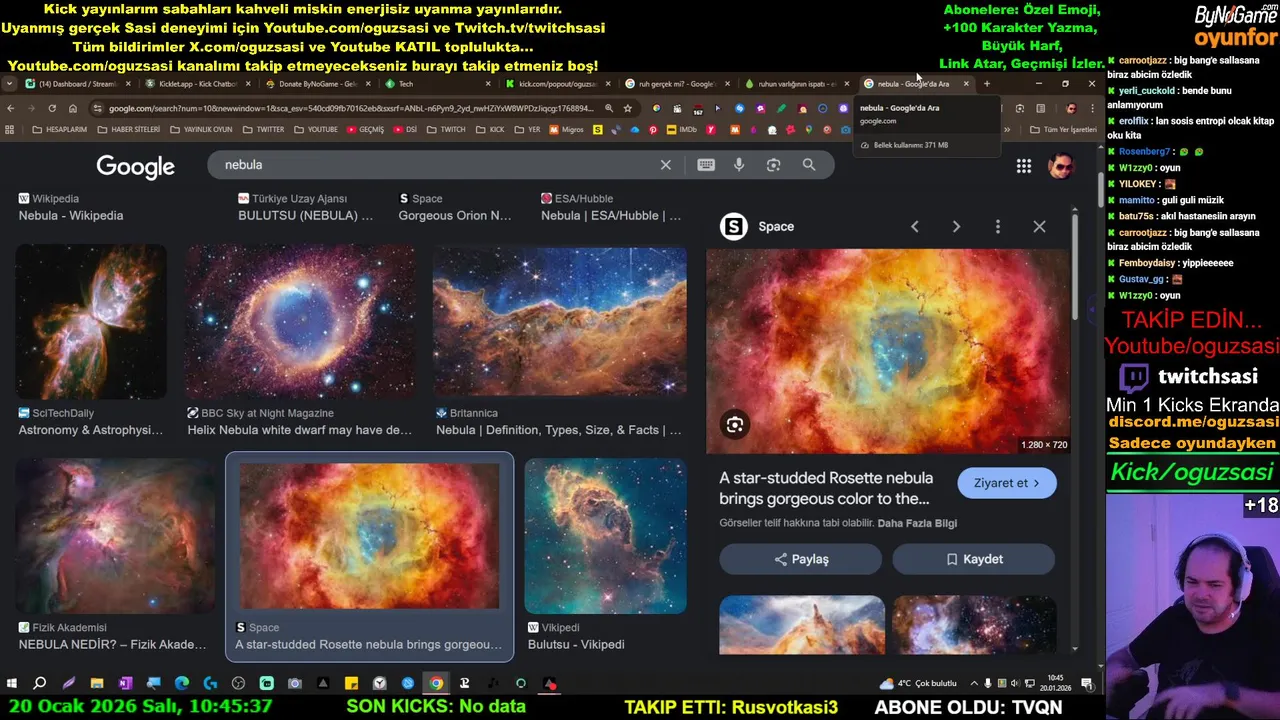Screen dimensions: 1280x720
Task: Share image with Paylaş button
Action: pyautogui.click(x=801, y=559)
